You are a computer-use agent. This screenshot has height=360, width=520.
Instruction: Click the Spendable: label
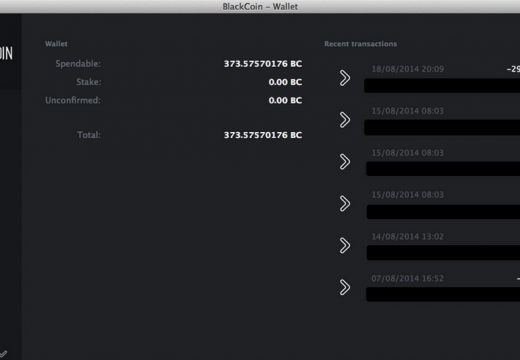(x=78, y=64)
